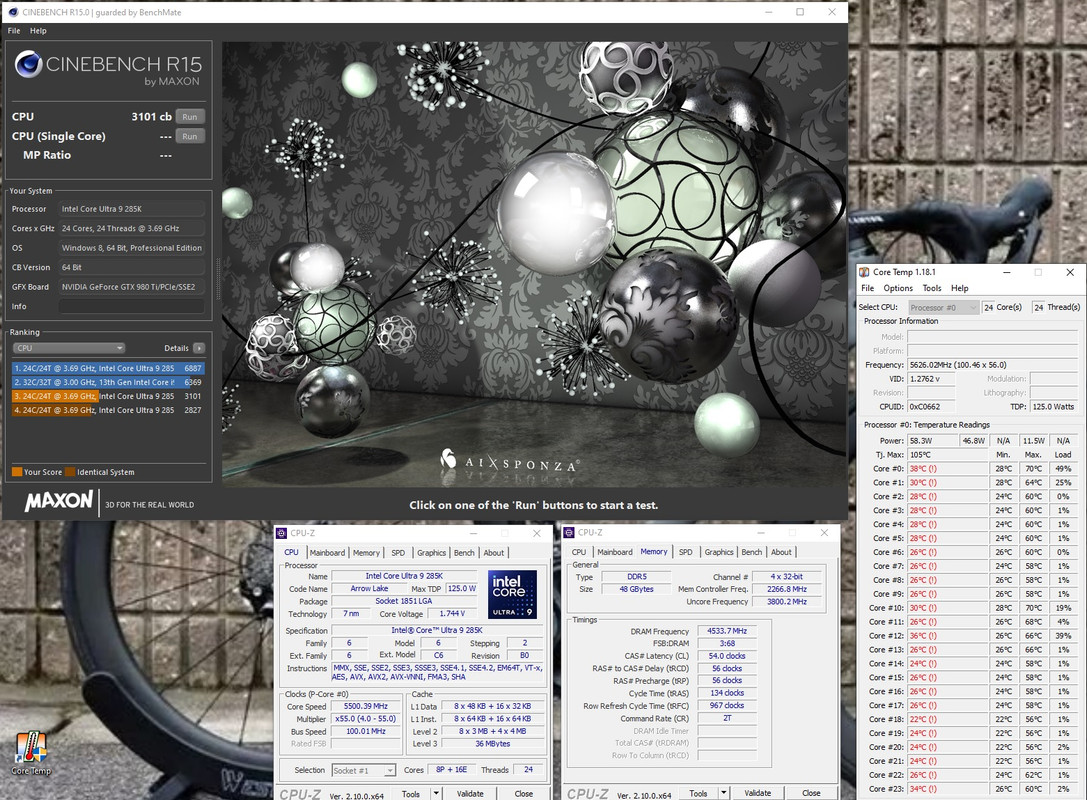1087x800 pixels.
Task: Click the Core Temp window title icon
Action: click(864, 272)
